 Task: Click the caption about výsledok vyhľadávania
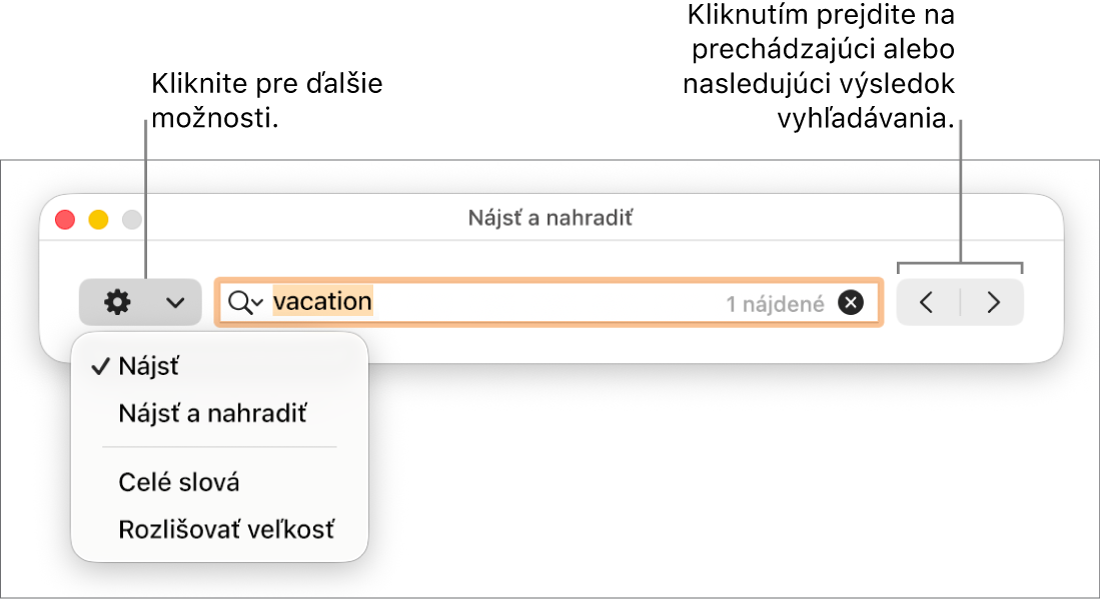tap(819, 67)
